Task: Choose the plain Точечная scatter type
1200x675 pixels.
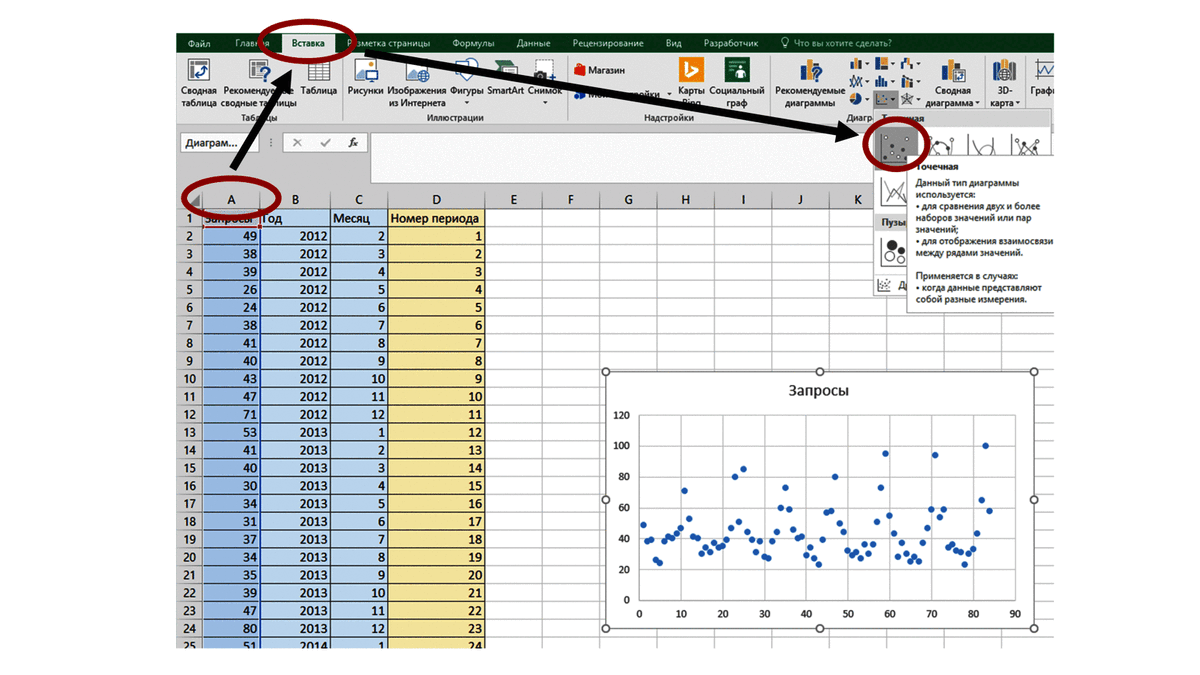Action: [896, 146]
